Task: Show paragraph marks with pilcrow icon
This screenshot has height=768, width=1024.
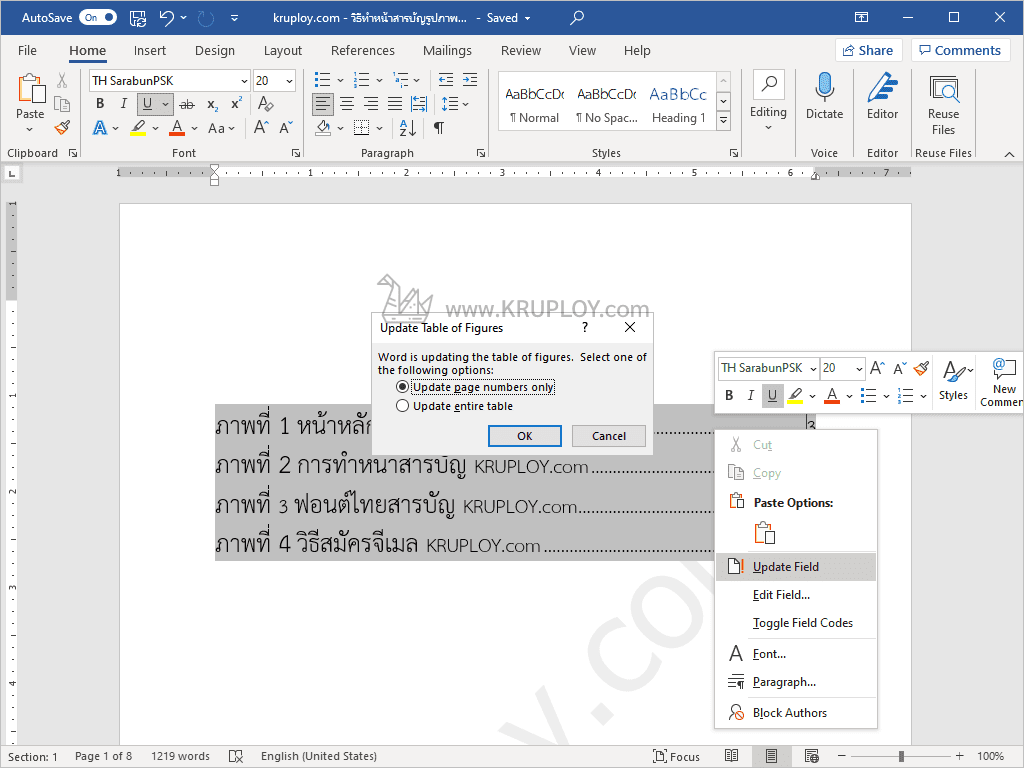Action: (439, 128)
